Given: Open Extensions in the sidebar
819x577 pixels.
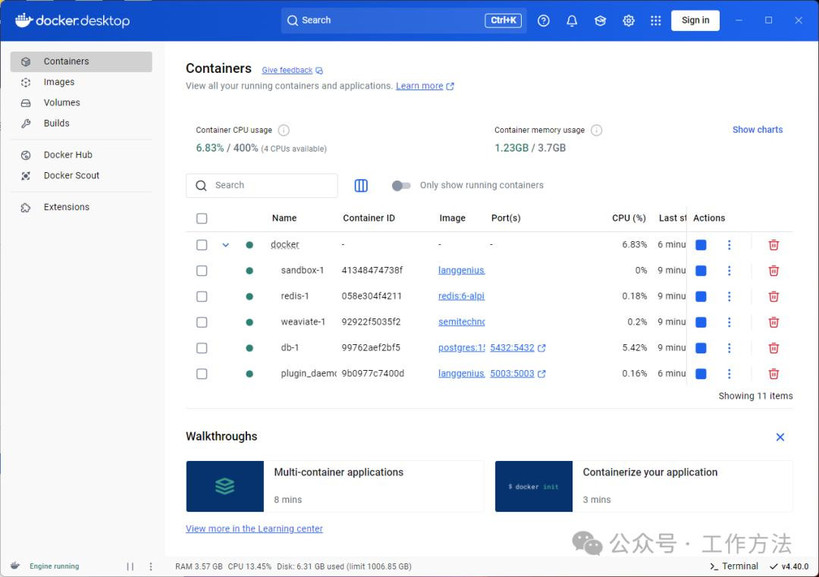Looking at the screenshot, I should [81, 207].
